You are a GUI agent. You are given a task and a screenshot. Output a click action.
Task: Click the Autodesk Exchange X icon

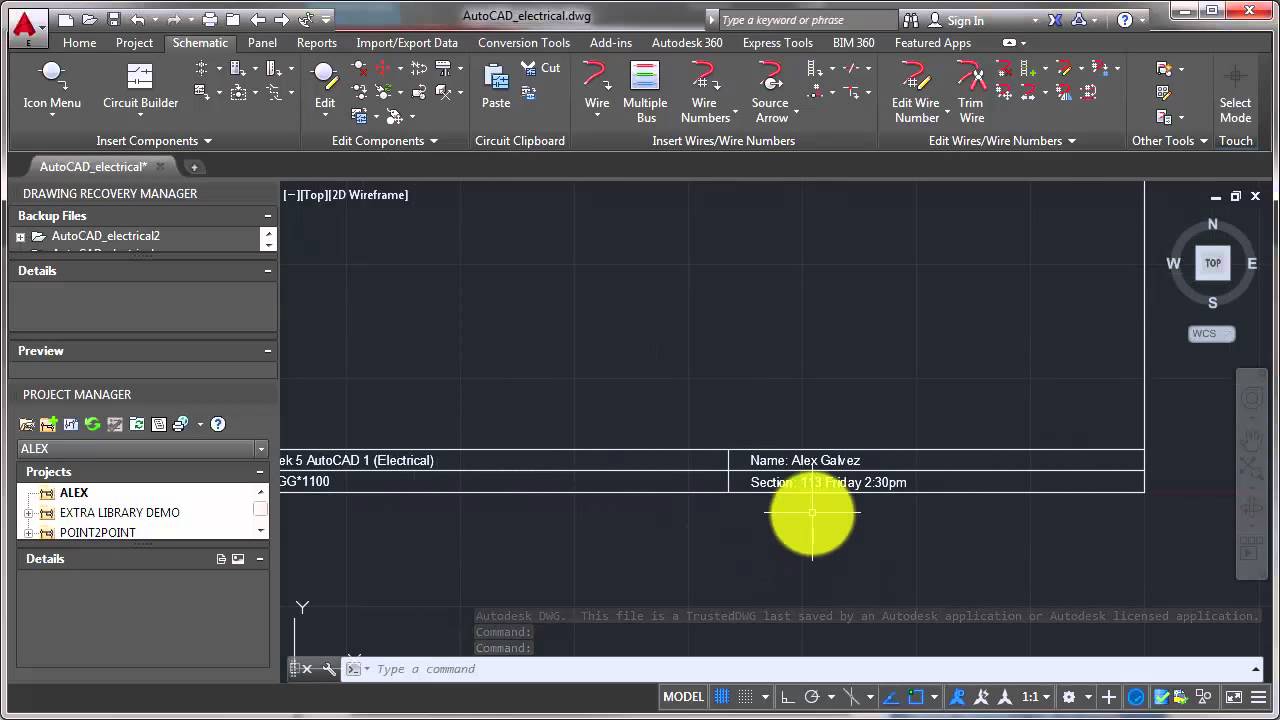1055,20
